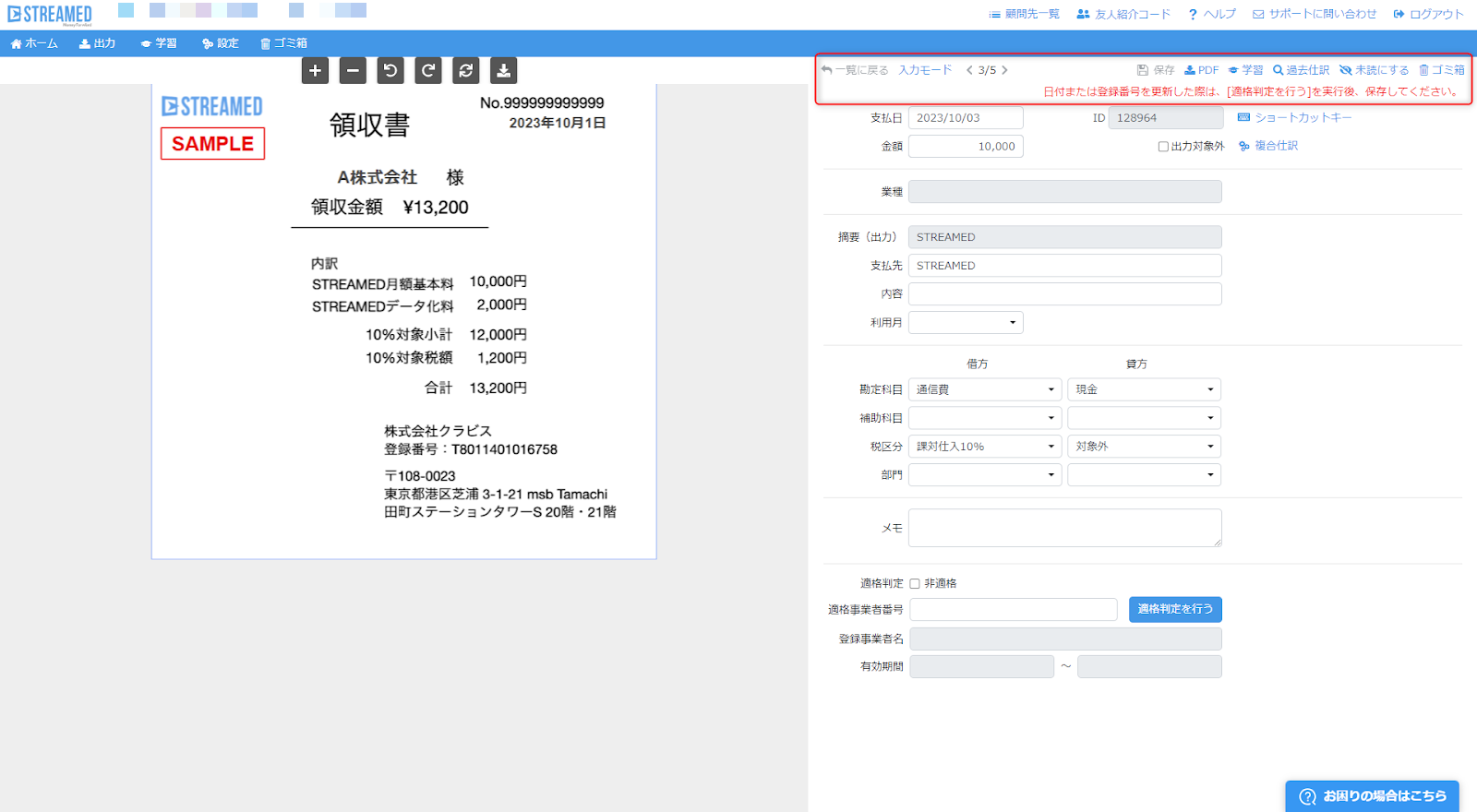The width and height of the screenshot is (1477, 812).
Task: Toggle 出力対象外 checkbox
Action: coord(1163,147)
